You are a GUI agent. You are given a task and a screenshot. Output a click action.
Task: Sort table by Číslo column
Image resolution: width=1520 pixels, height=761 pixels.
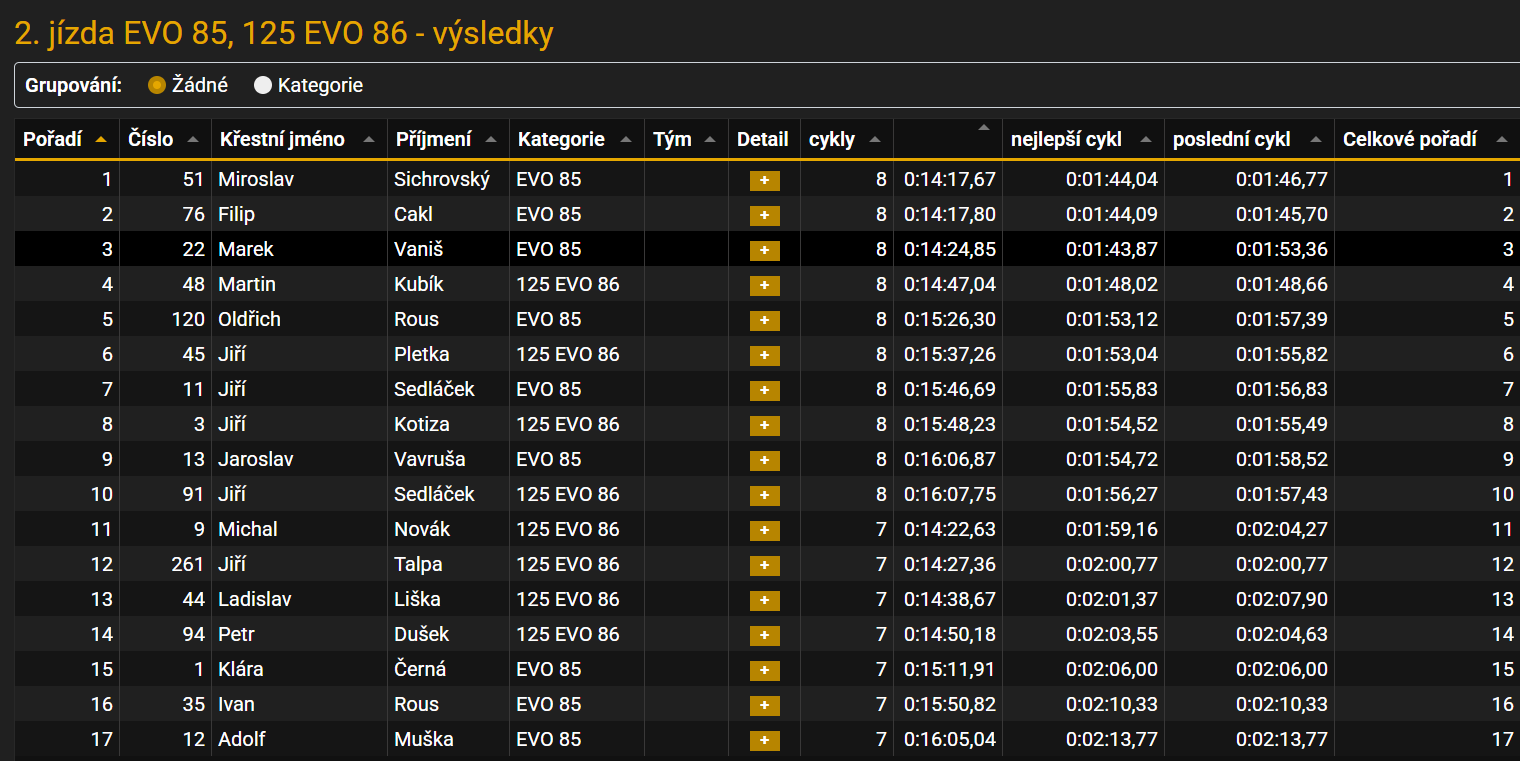151,139
